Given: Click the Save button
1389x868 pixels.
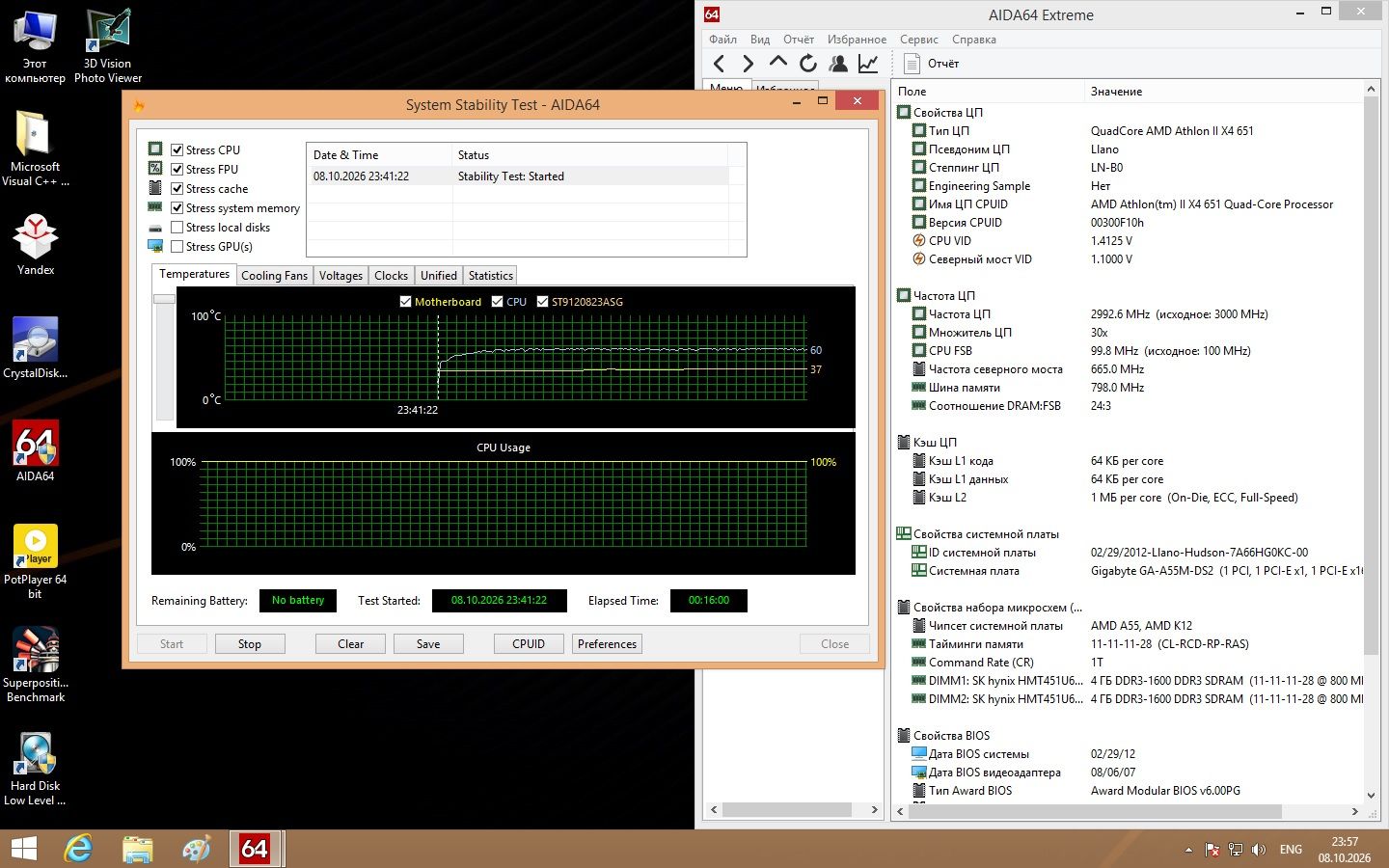Looking at the screenshot, I should pyautogui.click(x=428, y=644).
